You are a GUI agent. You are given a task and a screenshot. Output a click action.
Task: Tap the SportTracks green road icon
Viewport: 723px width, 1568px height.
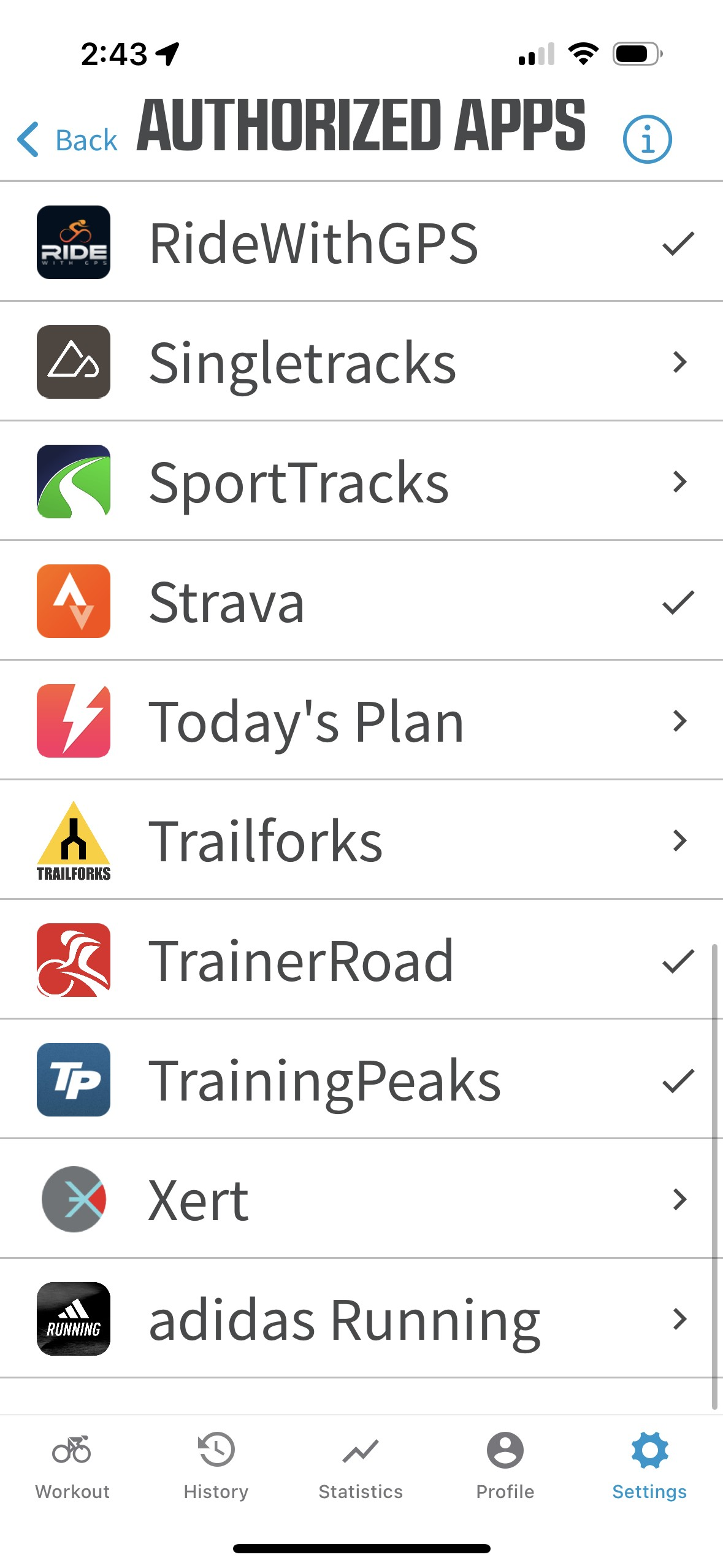coord(74,482)
